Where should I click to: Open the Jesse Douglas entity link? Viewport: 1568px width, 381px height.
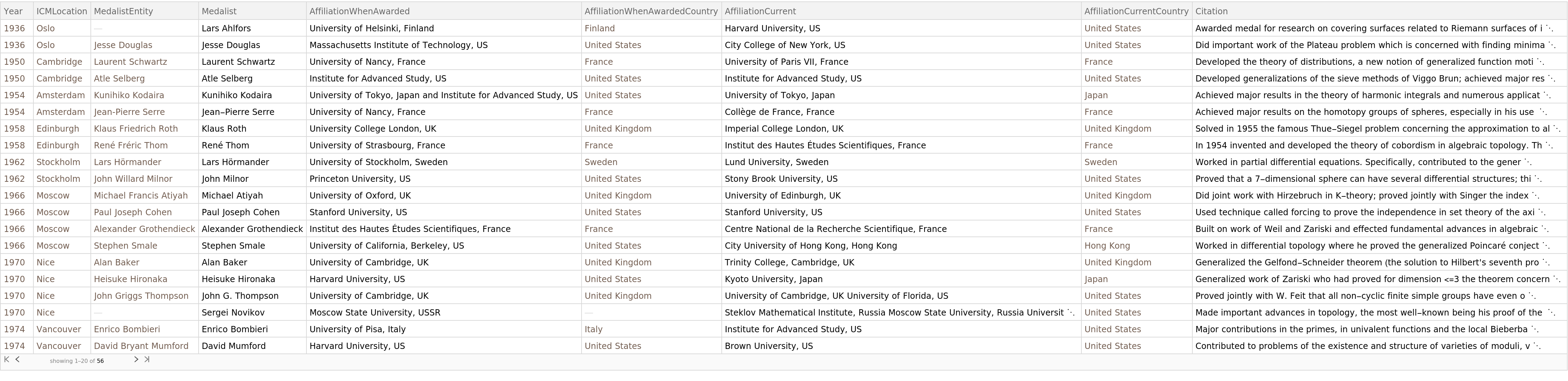(x=123, y=45)
